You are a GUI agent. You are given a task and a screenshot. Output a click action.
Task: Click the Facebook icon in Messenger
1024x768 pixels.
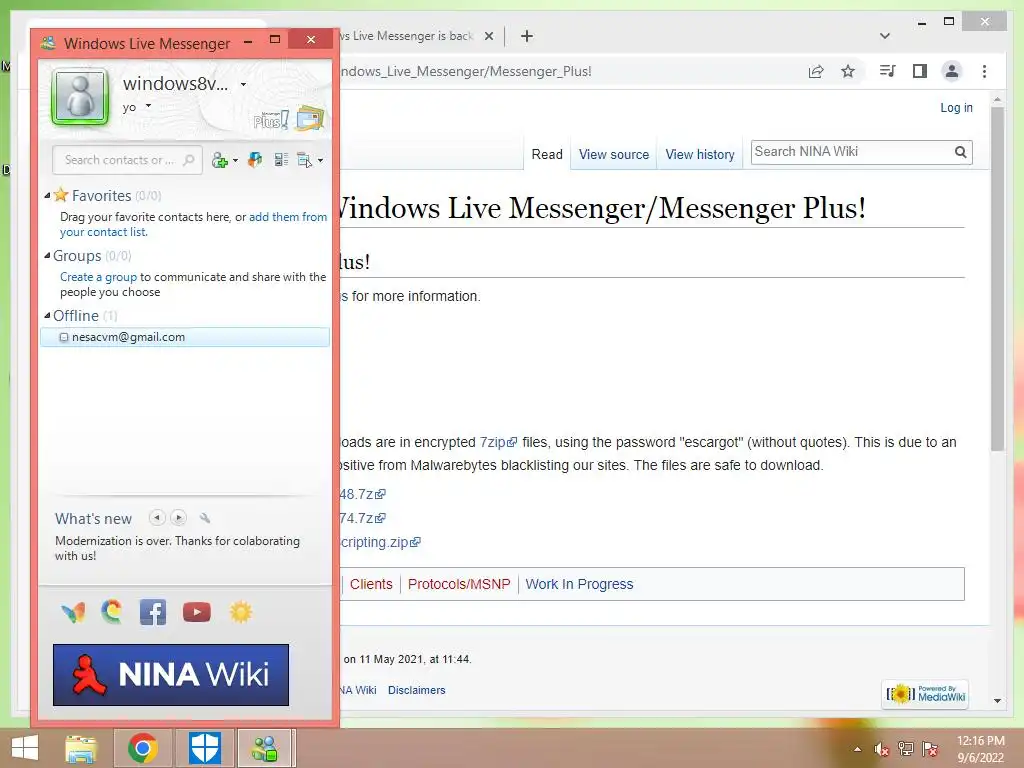(x=153, y=613)
